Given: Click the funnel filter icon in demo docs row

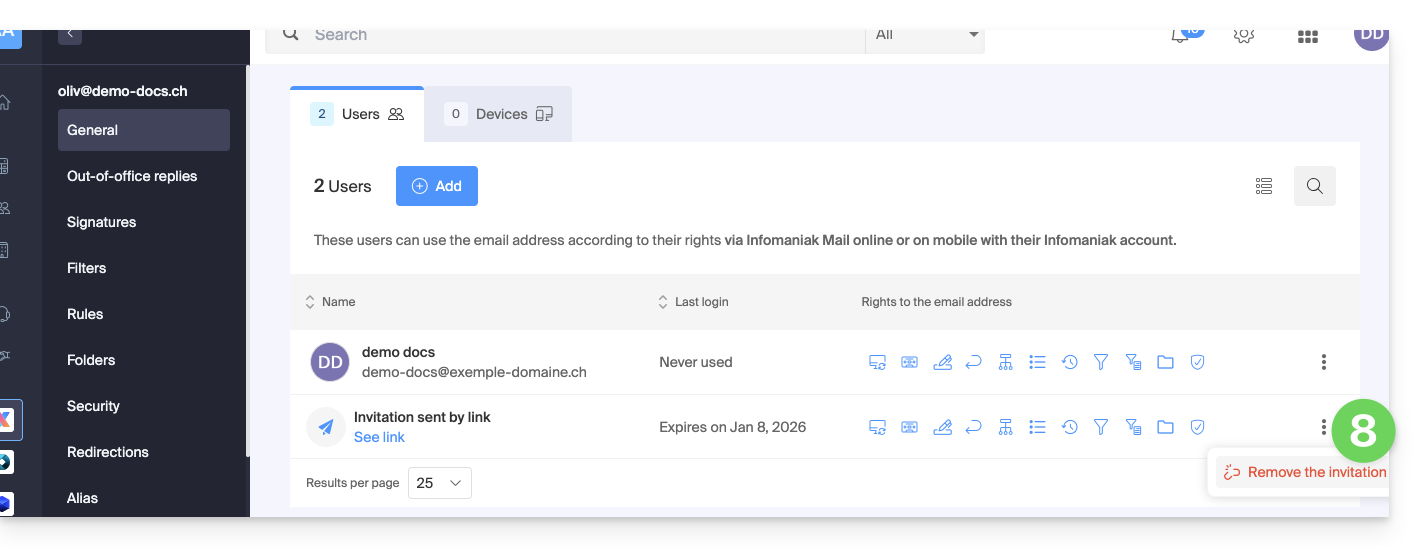Looking at the screenshot, I should (1101, 362).
